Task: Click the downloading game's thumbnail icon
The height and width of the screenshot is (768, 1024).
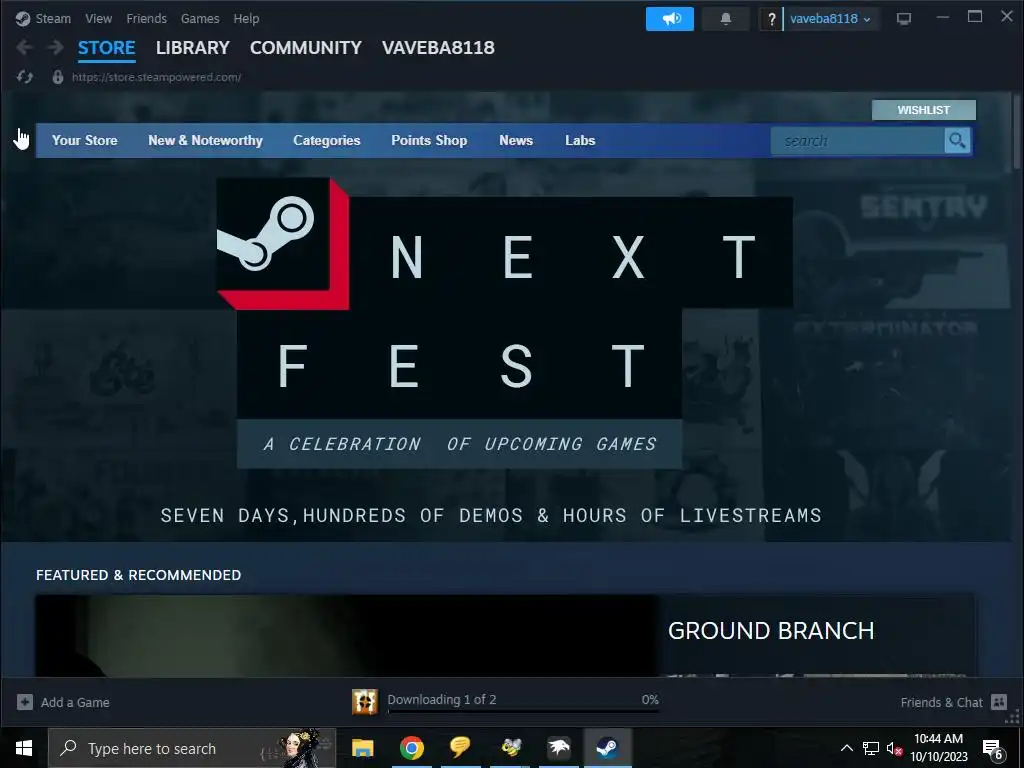Action: click(365, 701)
